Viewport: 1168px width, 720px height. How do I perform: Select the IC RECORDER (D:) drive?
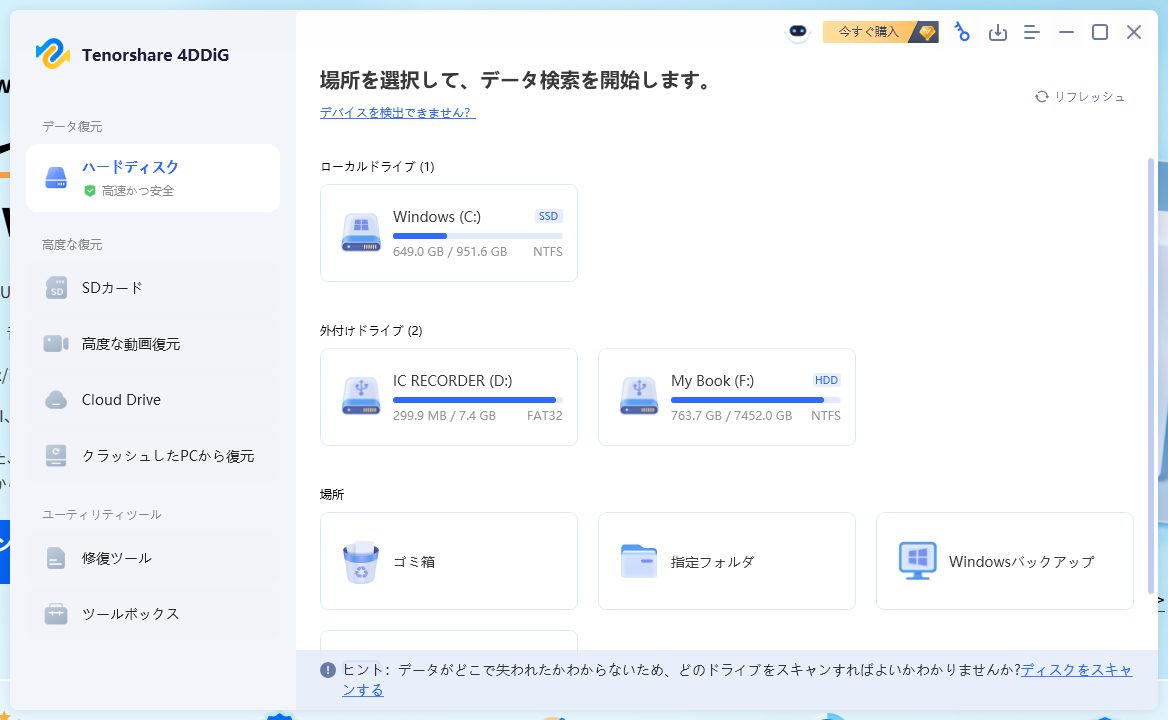pyautogui.click(x=448, y=397)
